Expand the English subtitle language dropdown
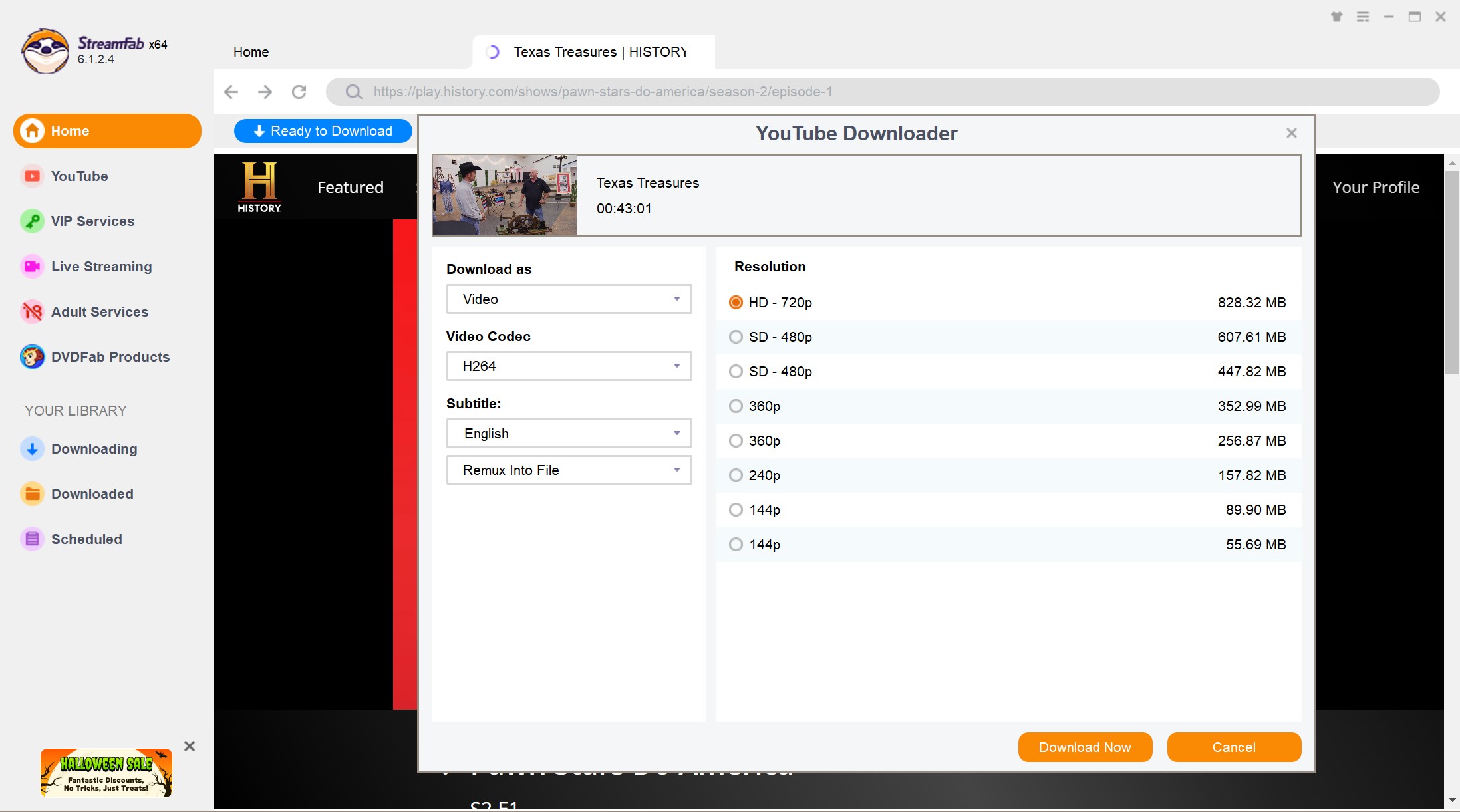The image size is (1460, 812). [x=569, y=434]
